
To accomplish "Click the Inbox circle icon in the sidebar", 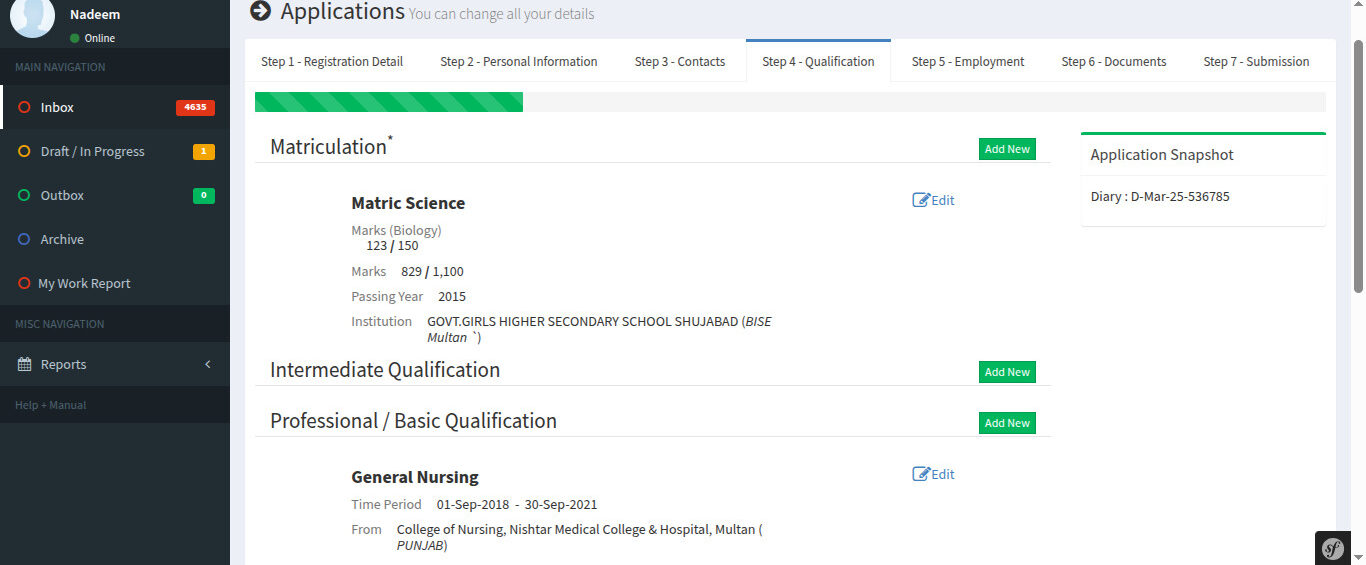I will tap(24, 107).
